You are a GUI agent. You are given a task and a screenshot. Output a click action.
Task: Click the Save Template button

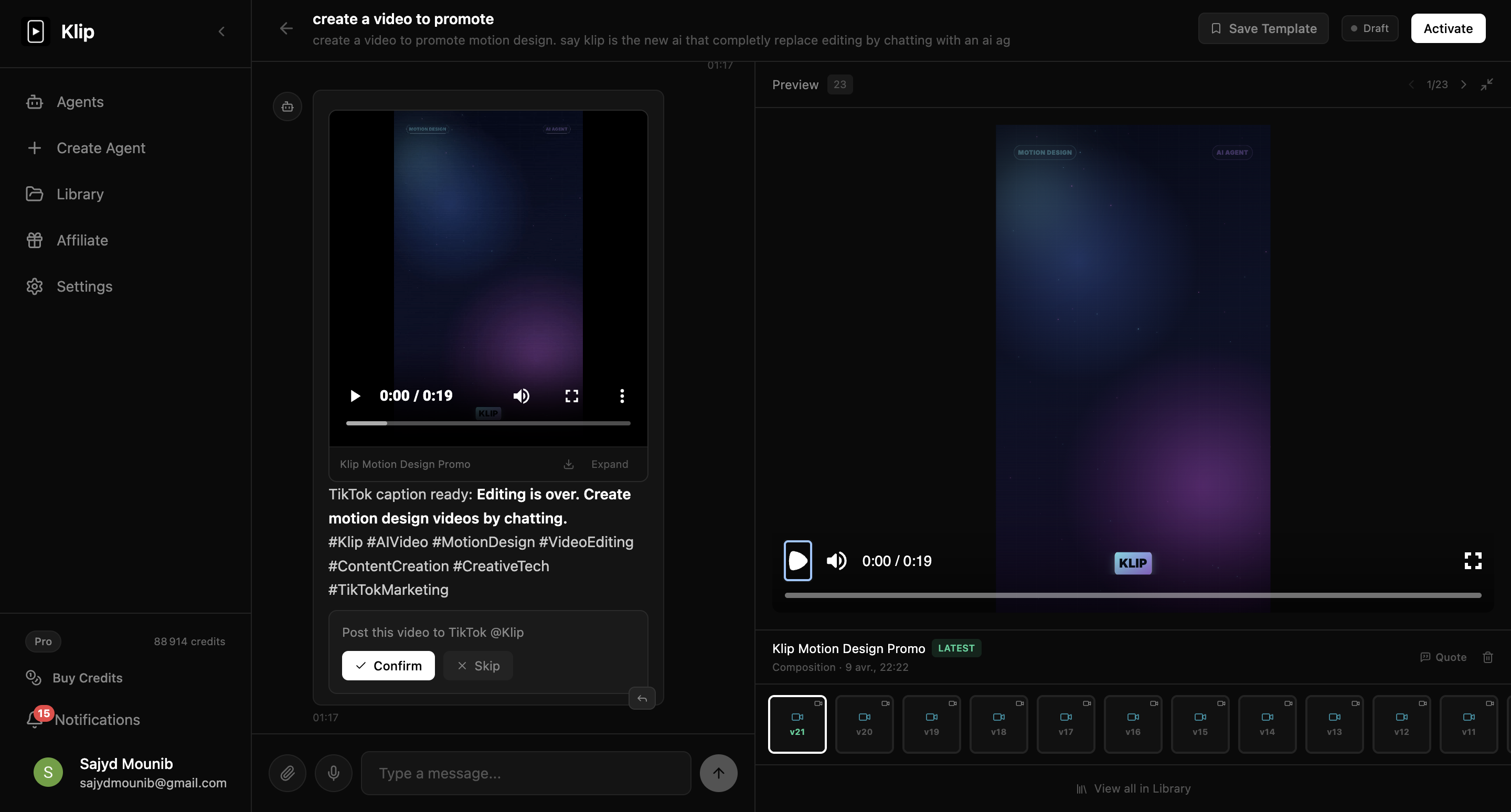(x=1263, y=28)
